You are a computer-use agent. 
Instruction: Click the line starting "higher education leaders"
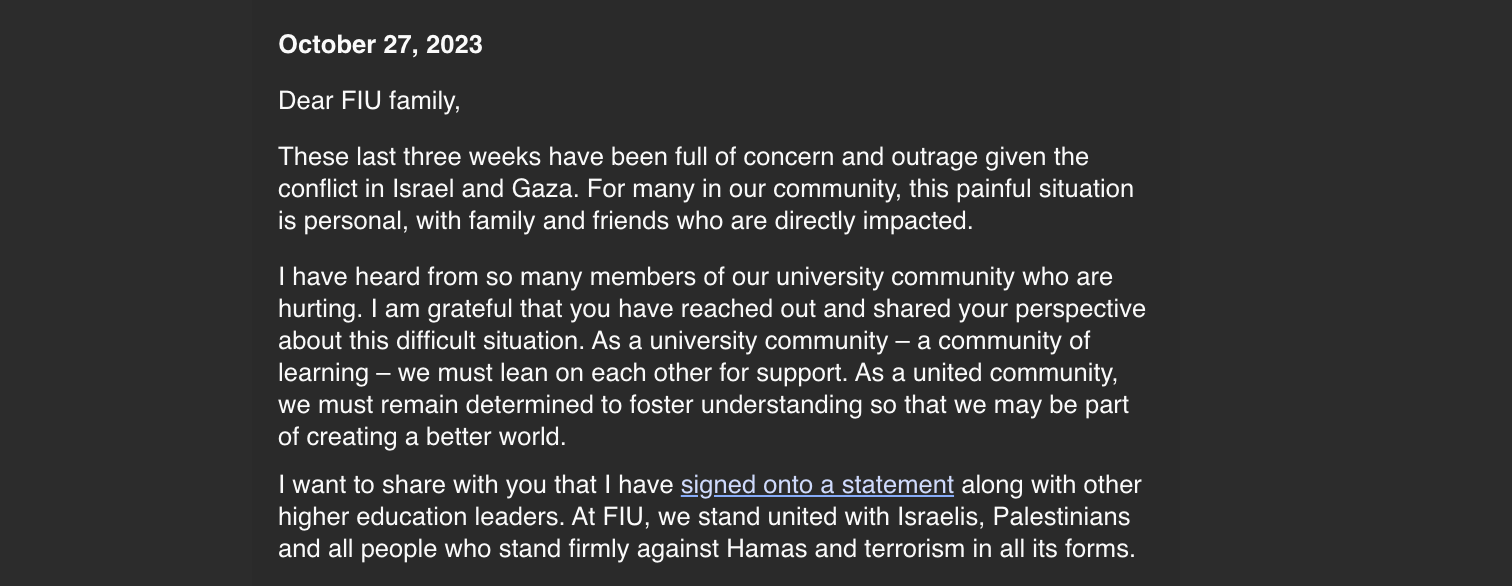pos(704,517)
